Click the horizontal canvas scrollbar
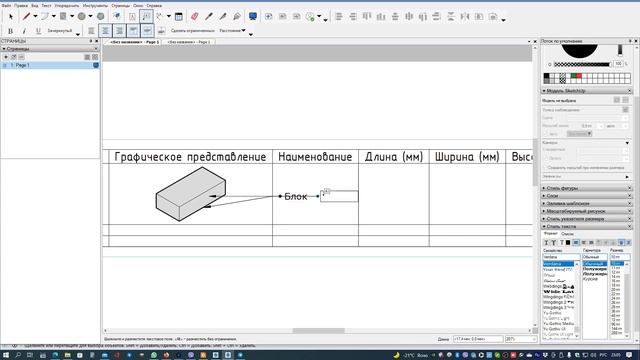Screen dimensions: 640x360 click(318, 331)
